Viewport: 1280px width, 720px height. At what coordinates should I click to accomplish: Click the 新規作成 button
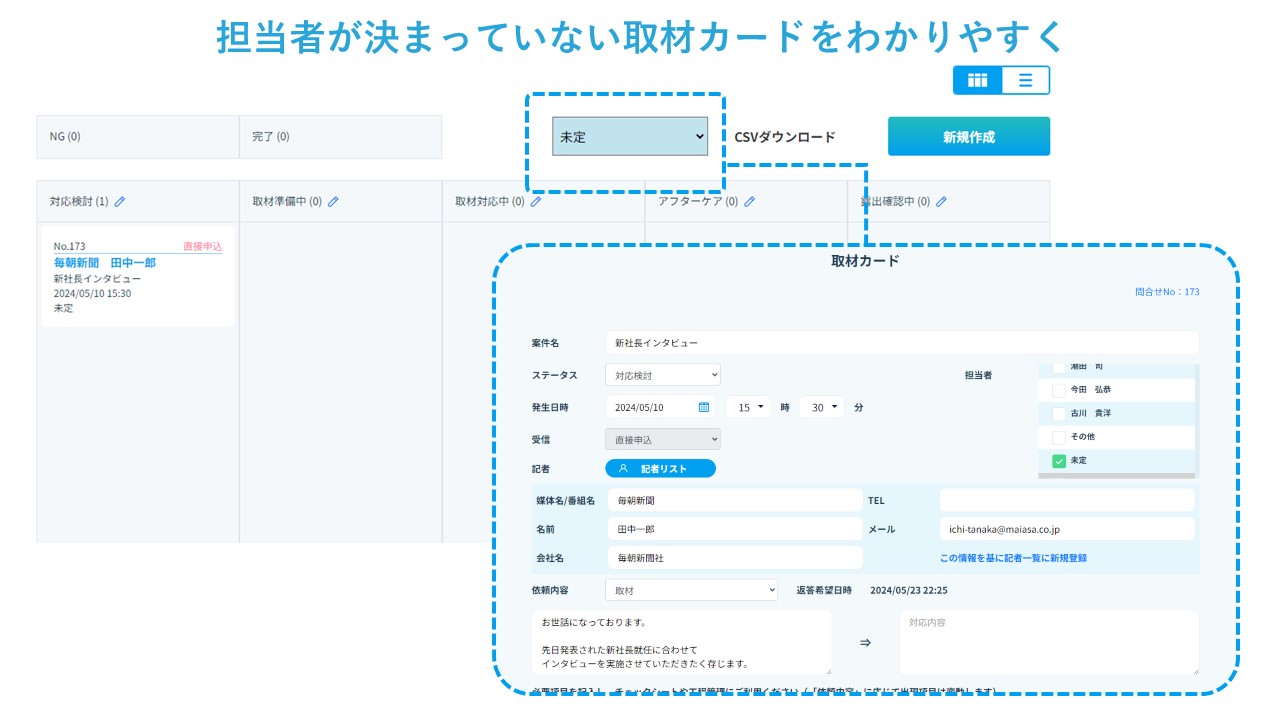[x=968, y=137]
